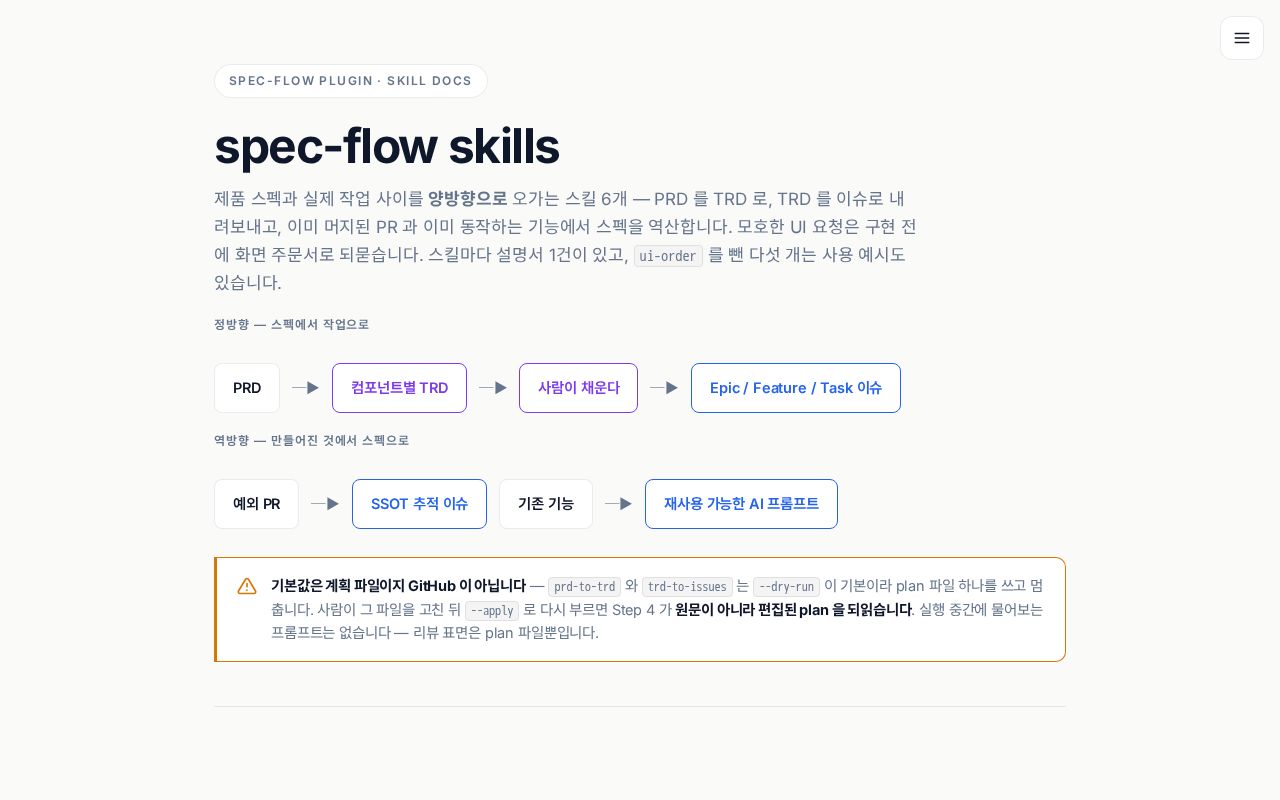Screen dimensions: 1280x800
Task: Click bold text 기본값은 계획 파일이지 GitHub 이 아닙니다
Action: tap(398, 586)
